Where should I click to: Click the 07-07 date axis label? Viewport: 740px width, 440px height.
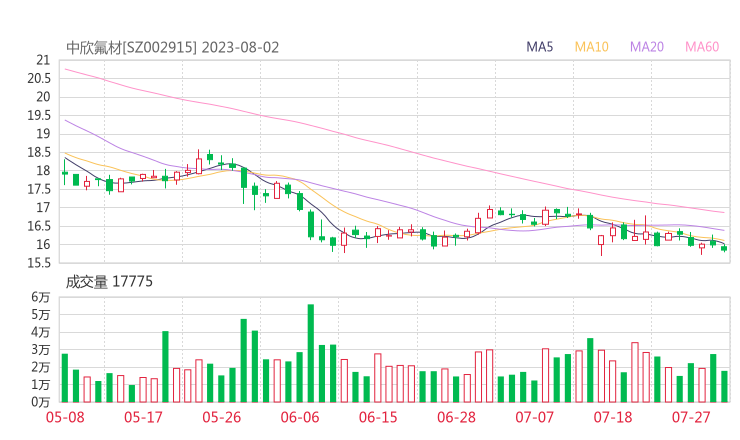coord(534,417)
